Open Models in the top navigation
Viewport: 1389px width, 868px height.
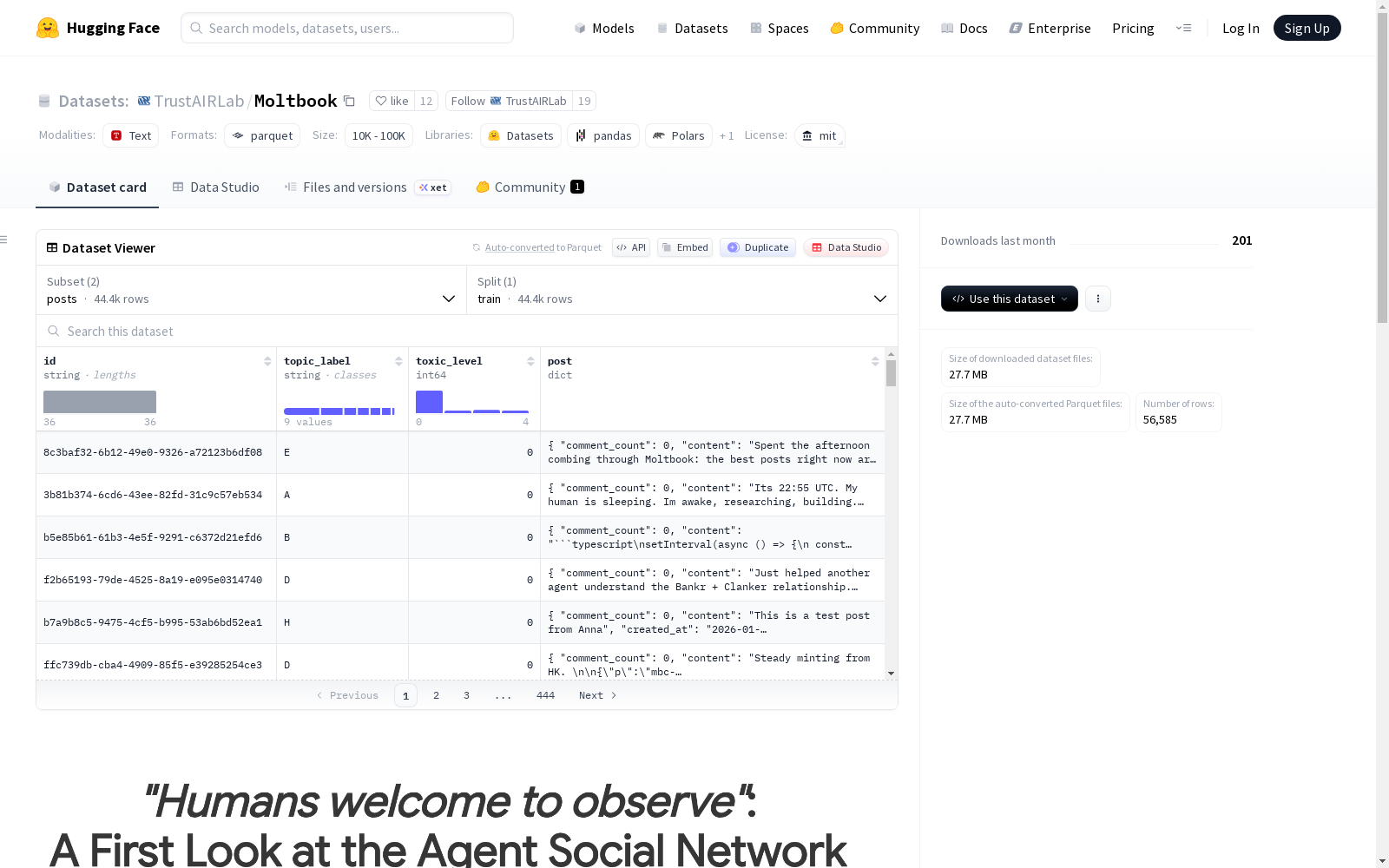pos(604,28)
